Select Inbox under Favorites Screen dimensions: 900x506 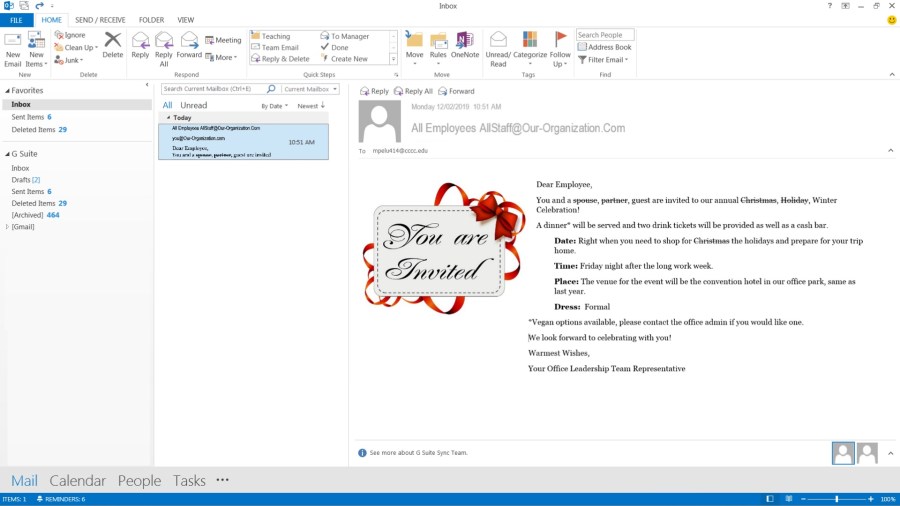[77, 104]
